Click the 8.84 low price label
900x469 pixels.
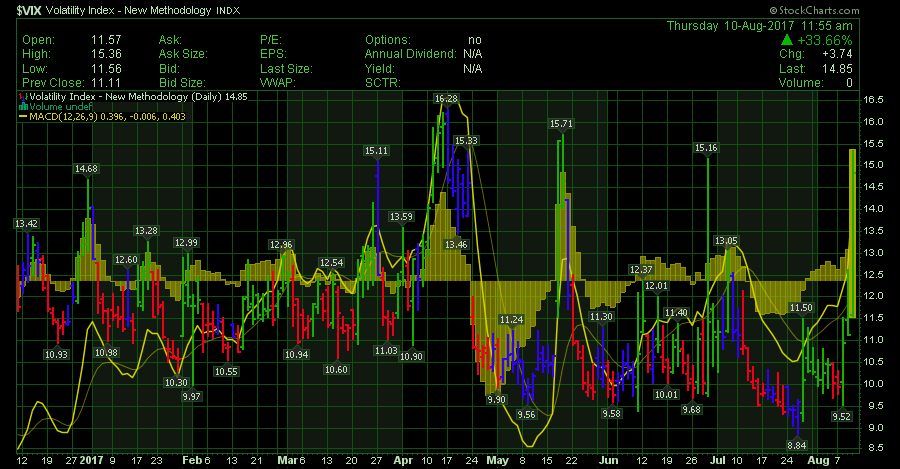click(797, 444)
